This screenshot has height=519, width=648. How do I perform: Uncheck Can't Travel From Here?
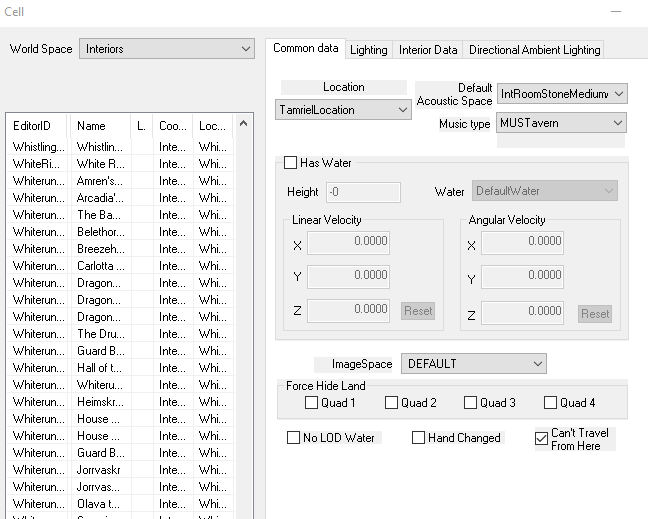click(541, 438)
